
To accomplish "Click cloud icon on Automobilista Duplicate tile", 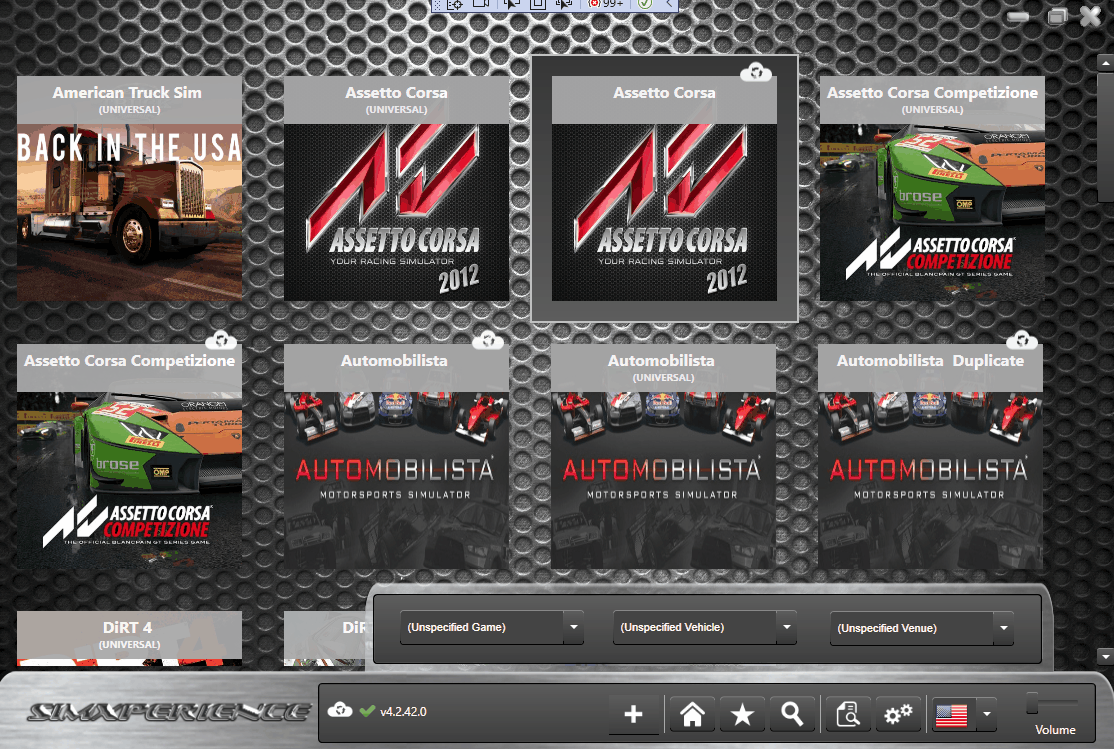I will (x=1021, y=340).
